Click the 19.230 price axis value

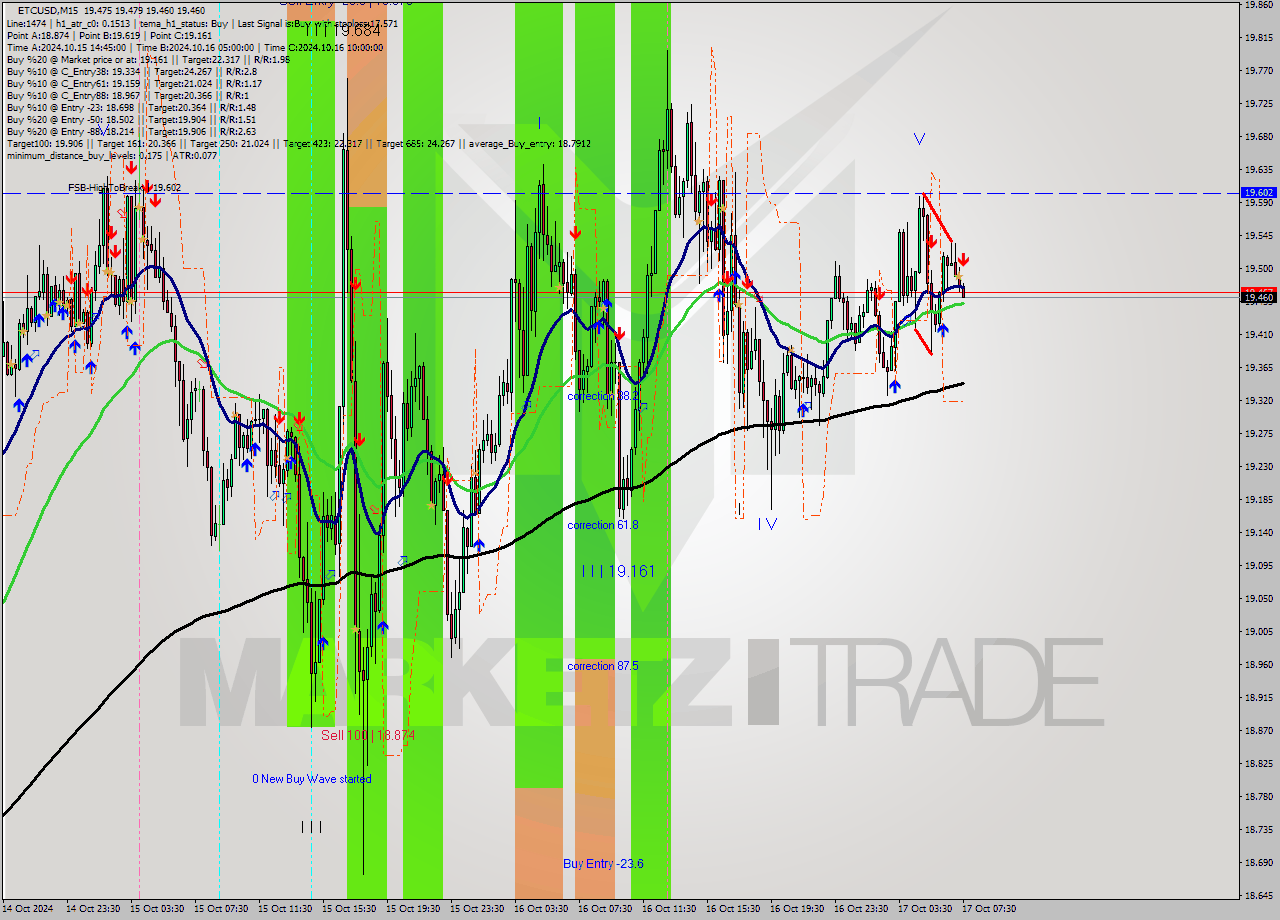(1258, 466)
